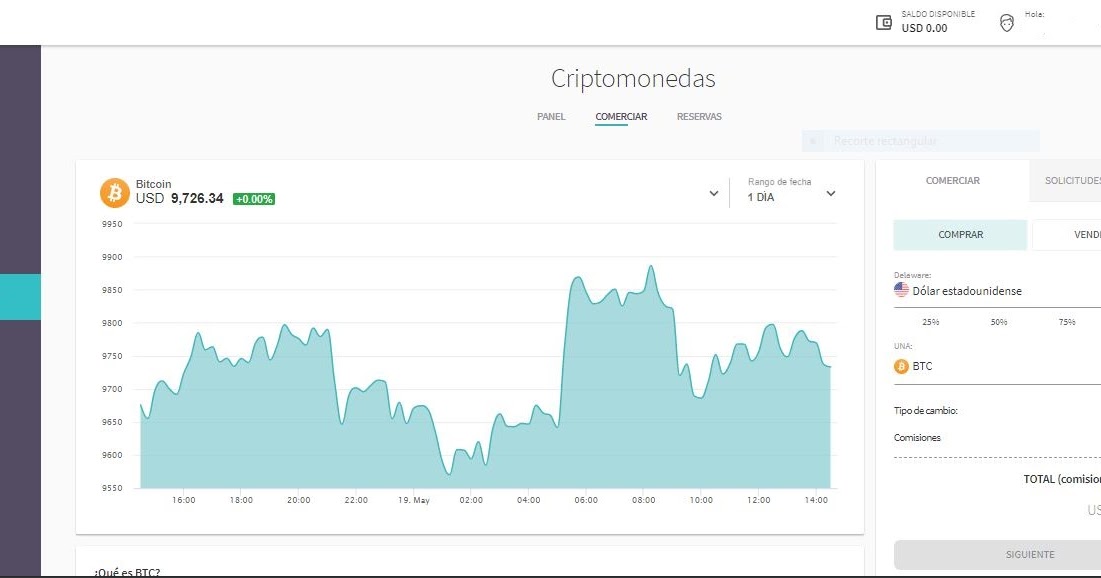Click the Bitcoin logo in the chart header

pos(113,191)
